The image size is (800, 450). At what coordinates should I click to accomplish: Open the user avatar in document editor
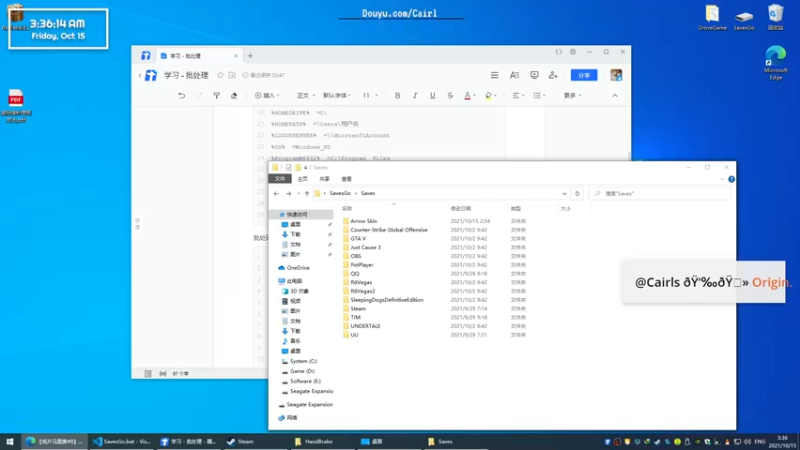coord(616,75)
